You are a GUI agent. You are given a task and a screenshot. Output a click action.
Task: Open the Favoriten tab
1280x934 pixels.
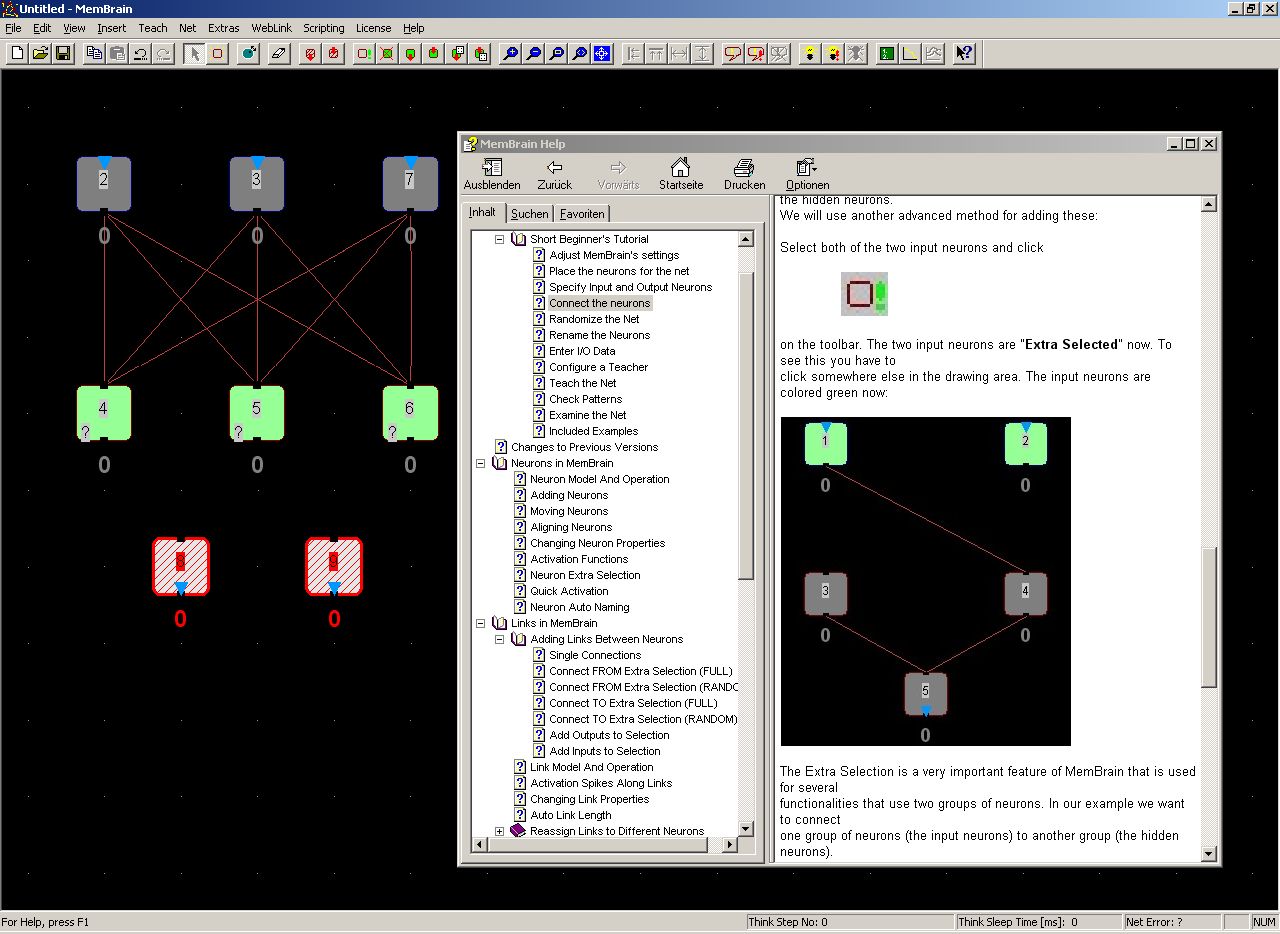pos(581,213)
